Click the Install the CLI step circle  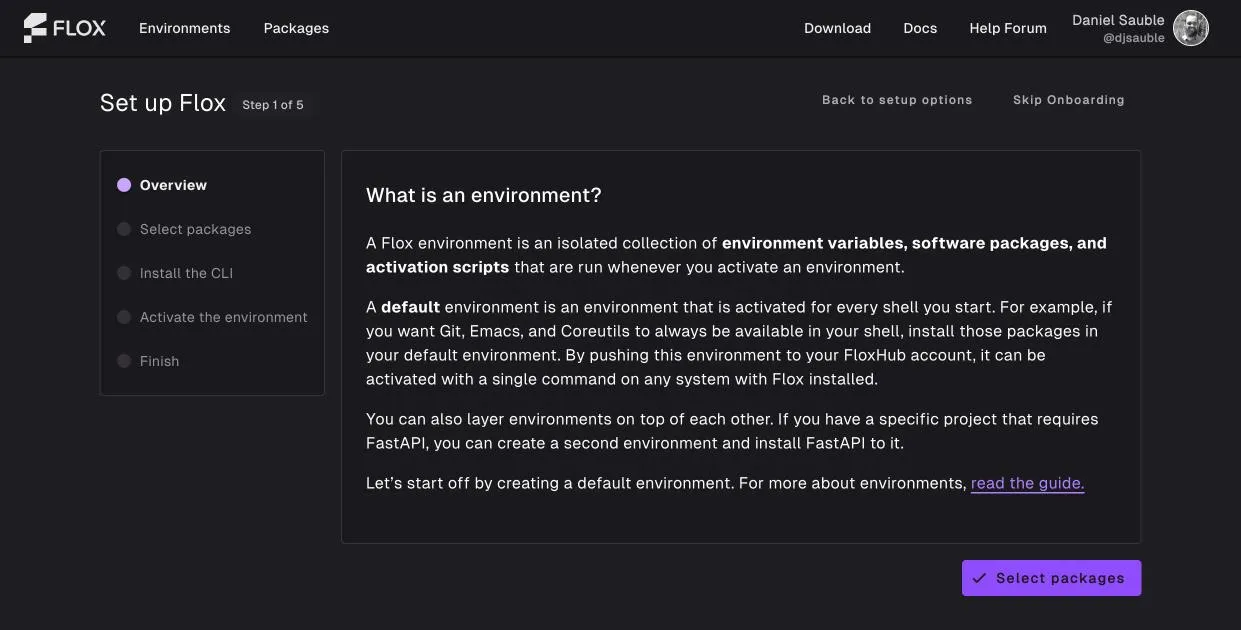point(124,273)
